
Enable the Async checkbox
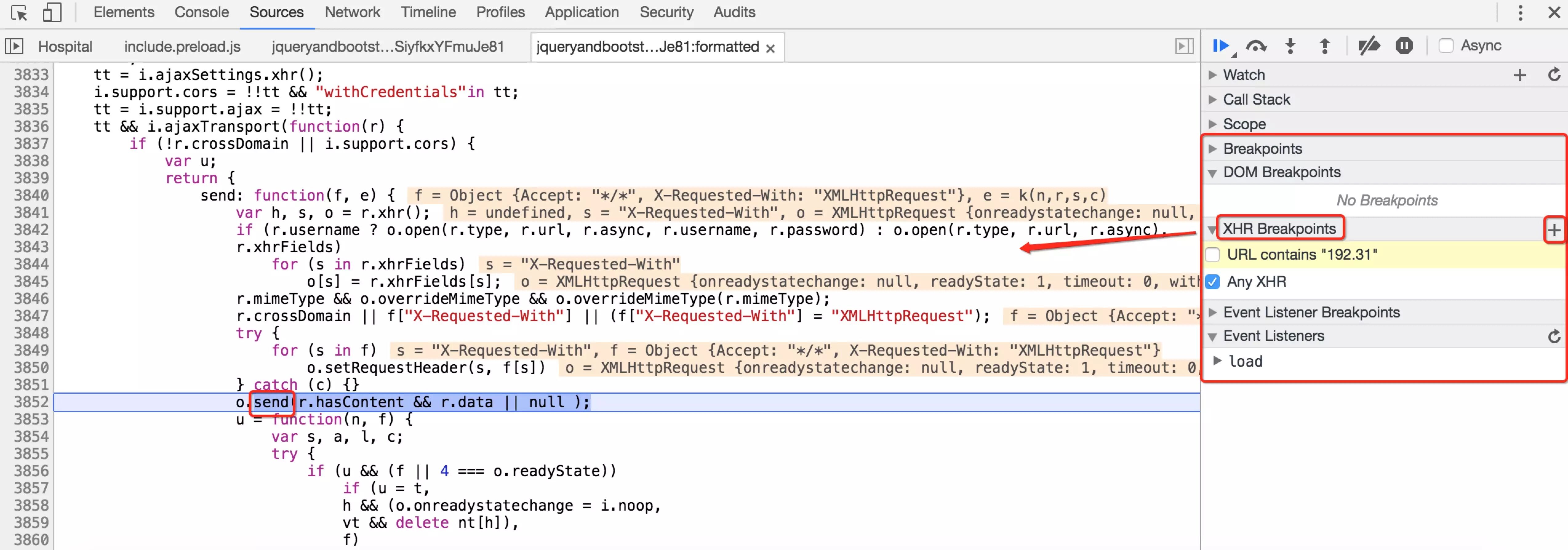tap(1446, 46)
